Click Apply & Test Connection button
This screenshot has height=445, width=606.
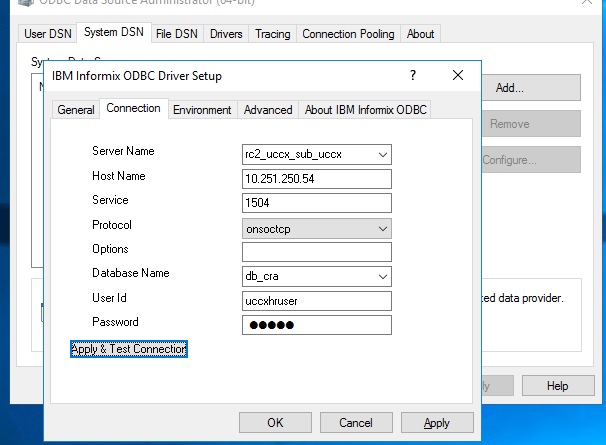pos(129,349)
